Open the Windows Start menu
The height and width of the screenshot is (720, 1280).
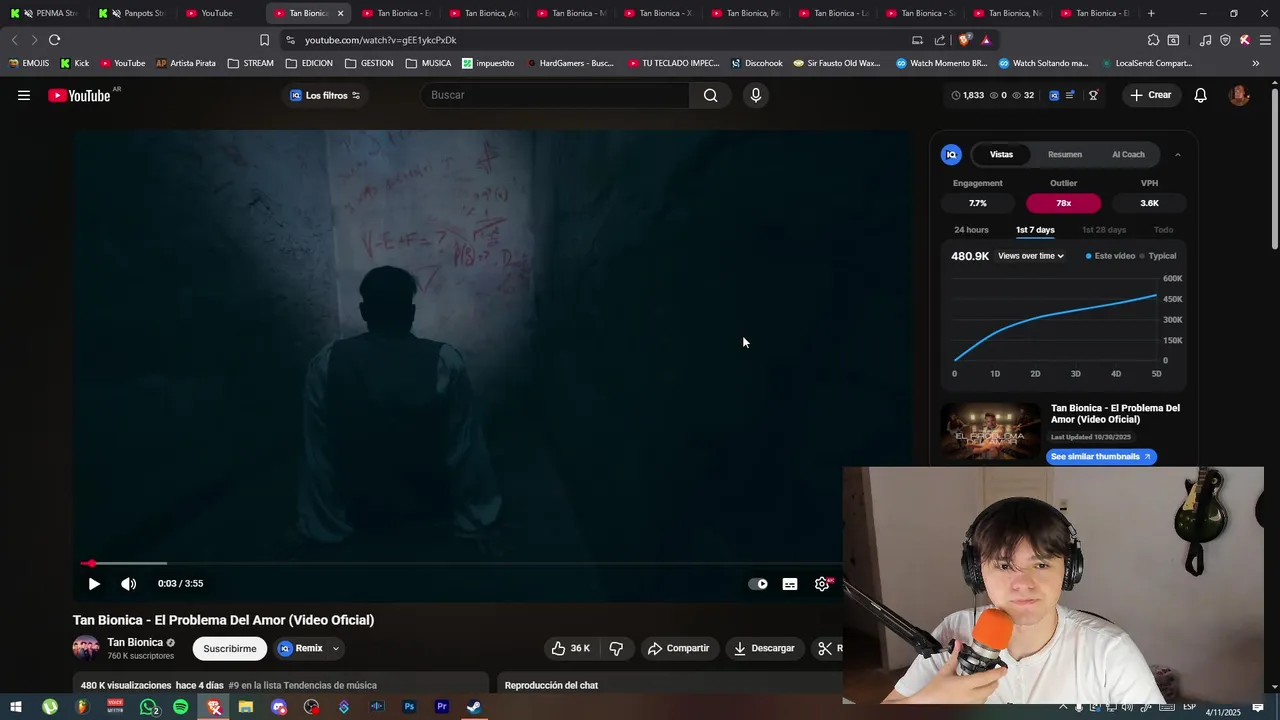(x=16, y=707)
